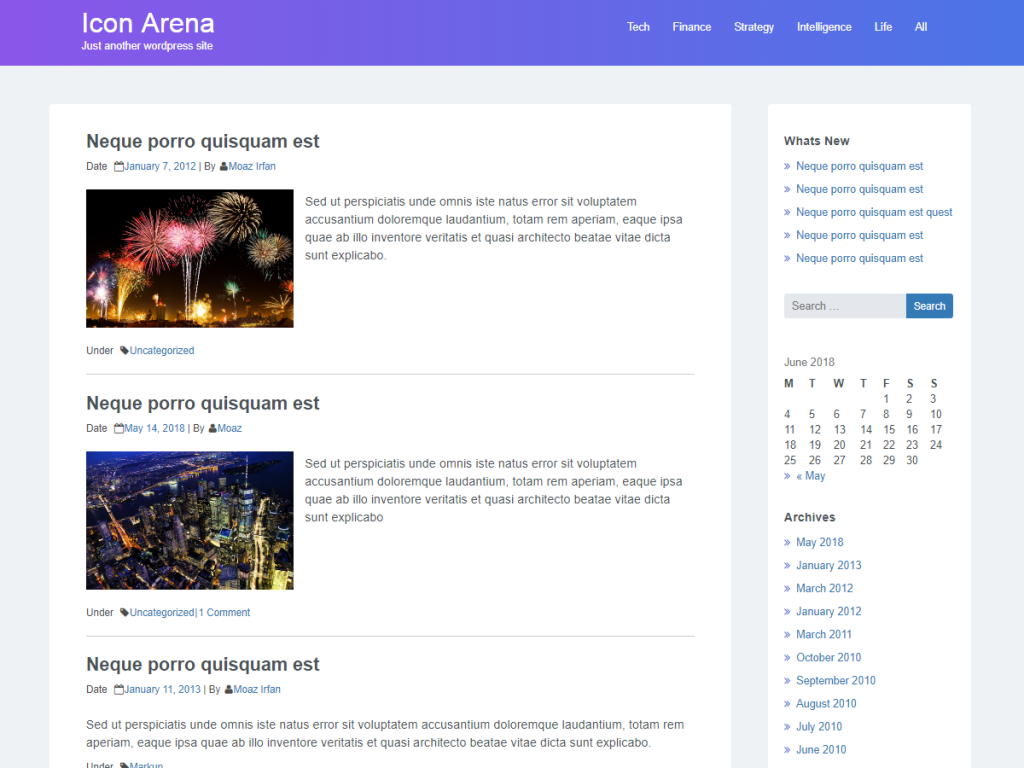
Task: Click the tag icon before Uncategorized
Action: tap(123, 350)
